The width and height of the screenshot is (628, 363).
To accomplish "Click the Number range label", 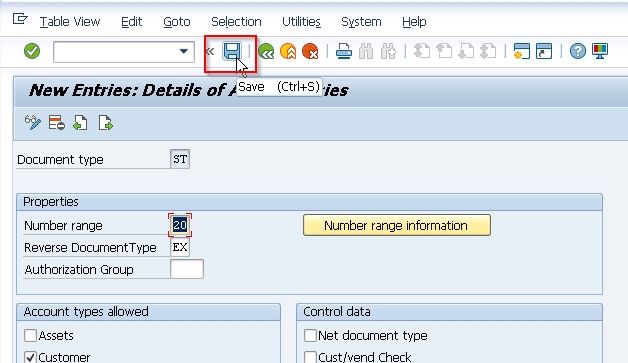I will (x=63, y=226).
